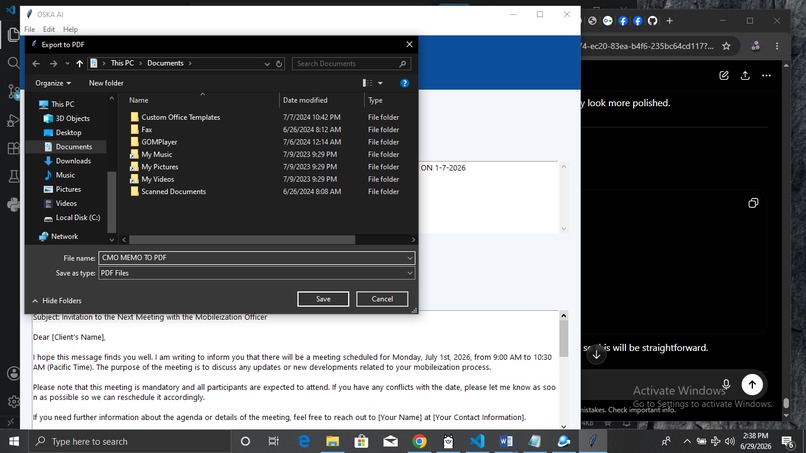This screenshot has width=806, height=453.
Task: Open VS Code Python icon in activity bar
Action: [x=13, y=205]
